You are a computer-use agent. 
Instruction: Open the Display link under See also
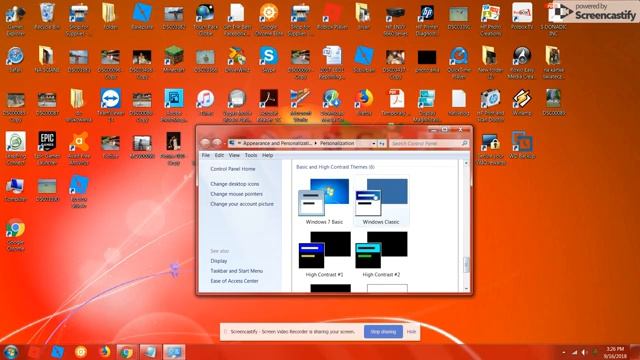point(219,261)
